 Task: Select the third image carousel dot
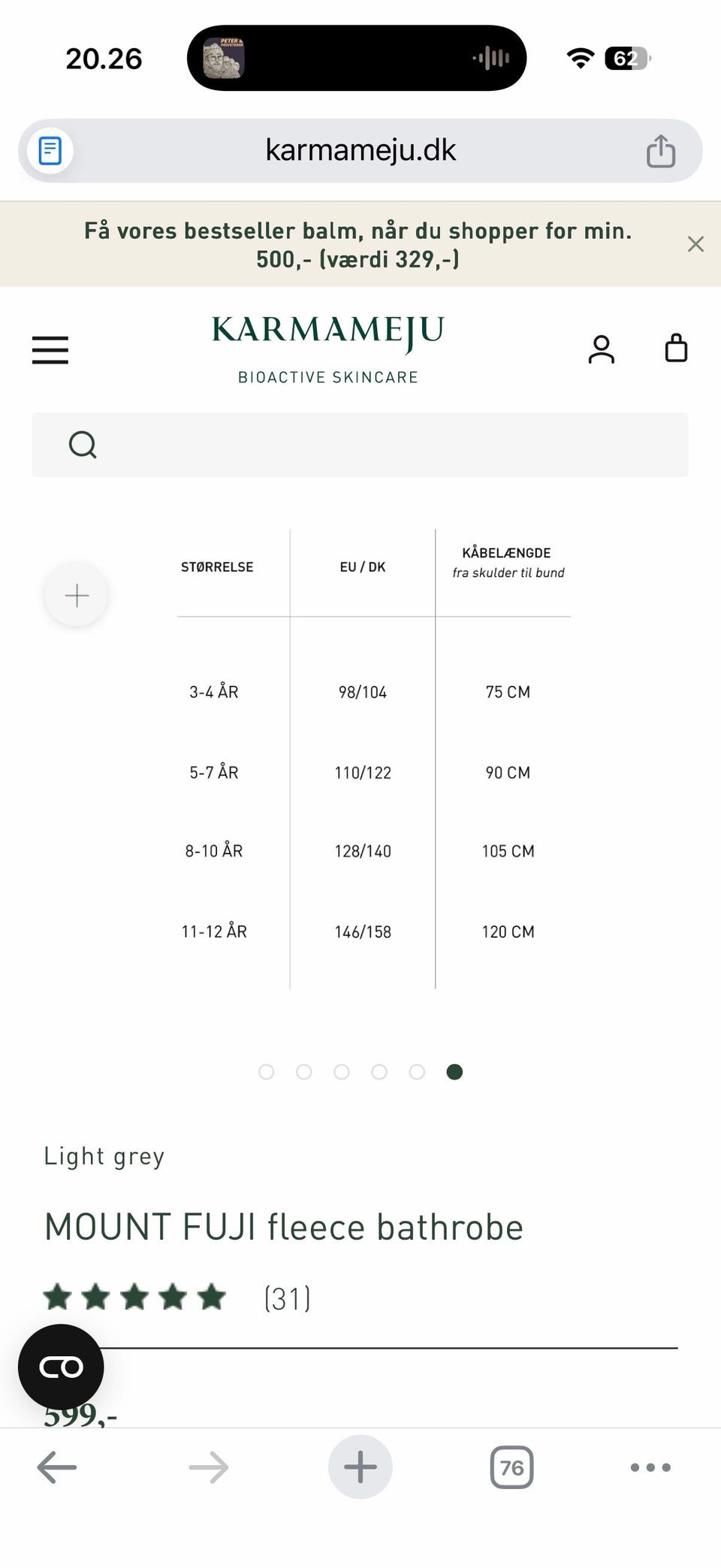click(x=342, y=1072)
